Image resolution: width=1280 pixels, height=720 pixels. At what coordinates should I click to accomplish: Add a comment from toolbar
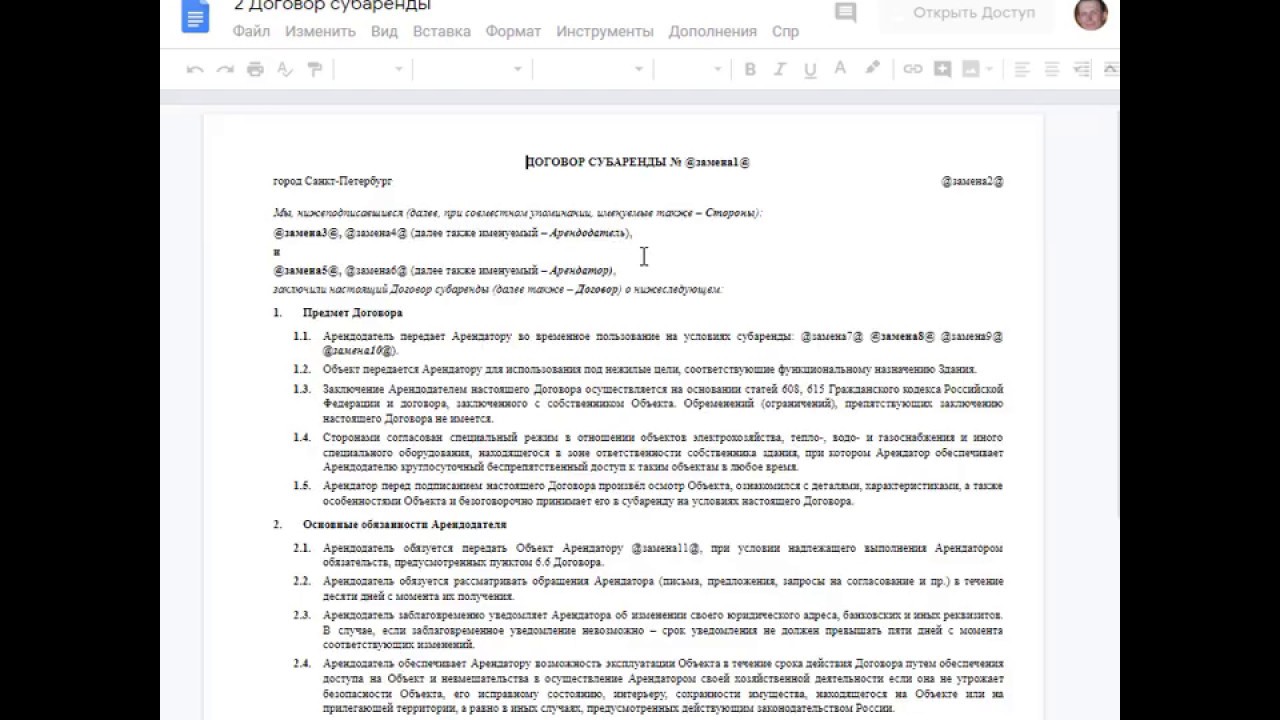point(942,69)
